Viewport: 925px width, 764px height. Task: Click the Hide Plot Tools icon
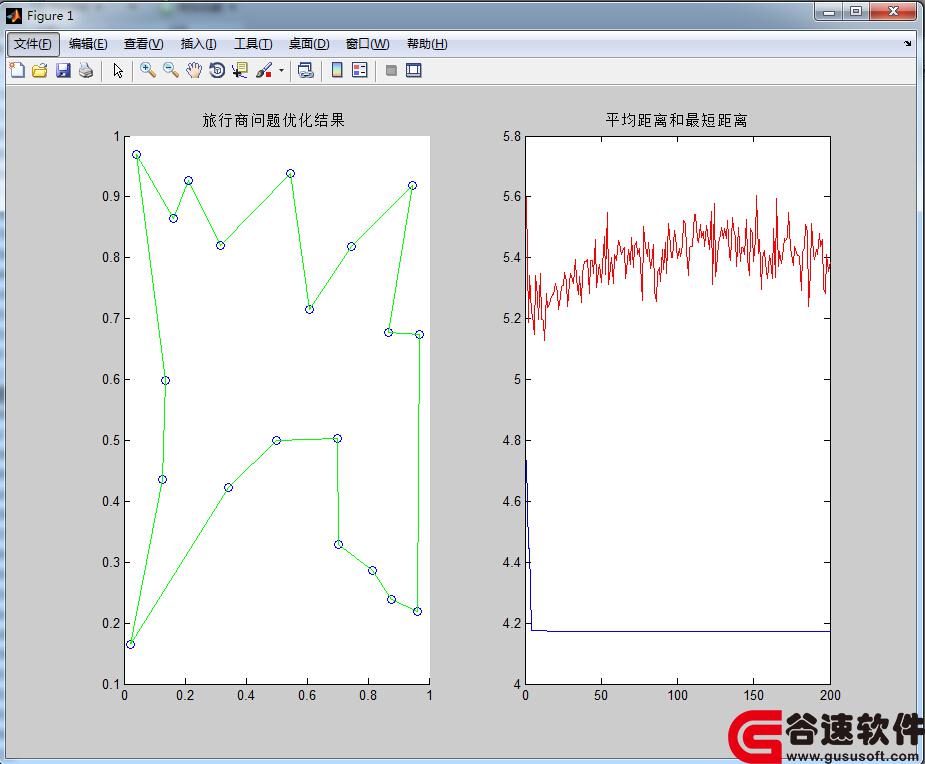pos(391,71)
